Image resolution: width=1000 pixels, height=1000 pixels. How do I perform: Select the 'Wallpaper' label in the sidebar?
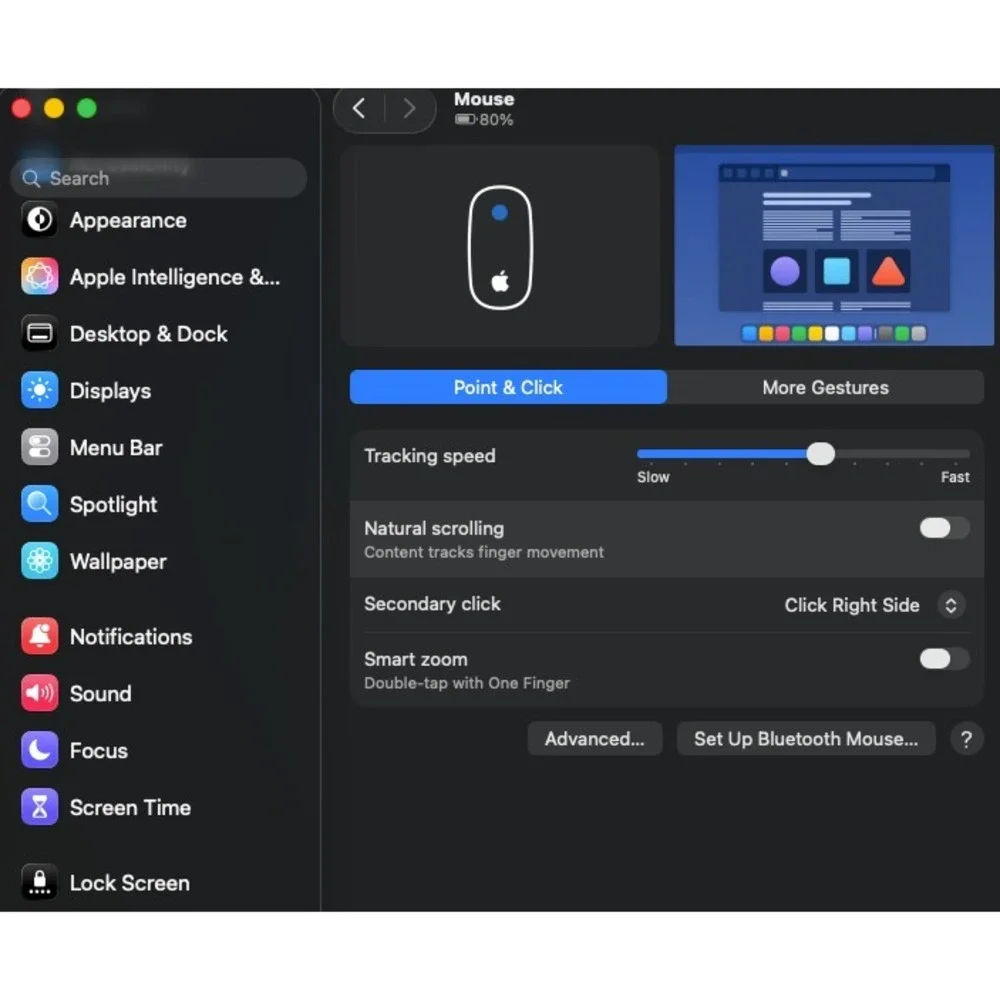[119, 562]
